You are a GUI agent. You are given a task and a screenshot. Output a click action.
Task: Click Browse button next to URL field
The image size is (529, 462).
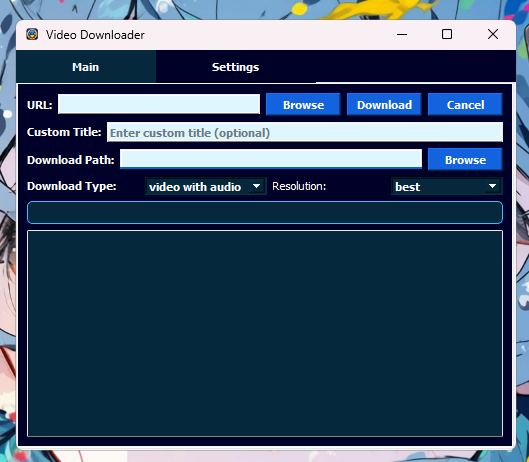tap(303, 105)
